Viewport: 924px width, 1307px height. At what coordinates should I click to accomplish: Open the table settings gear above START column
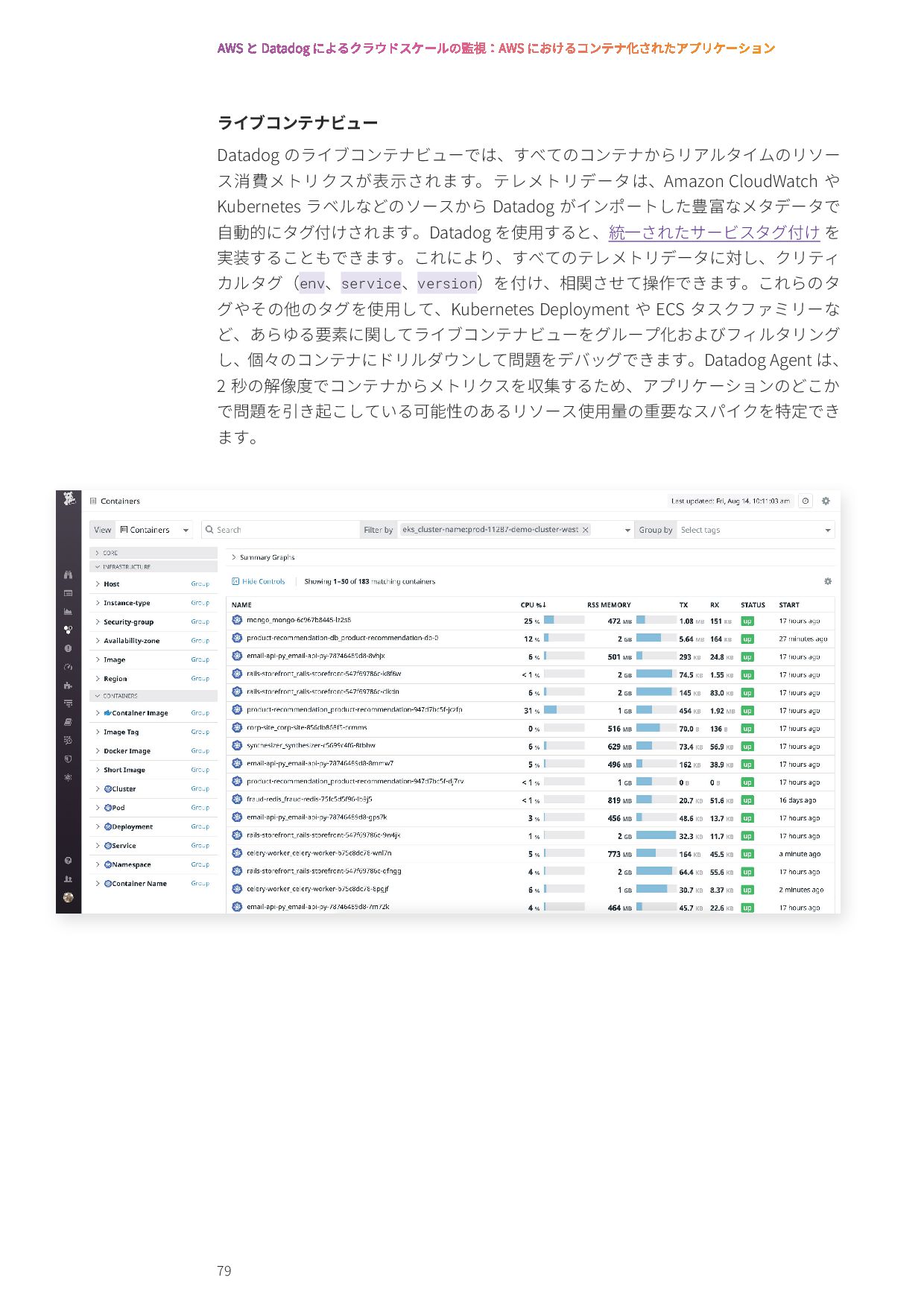pyautogui.click(x=827, y=581)
